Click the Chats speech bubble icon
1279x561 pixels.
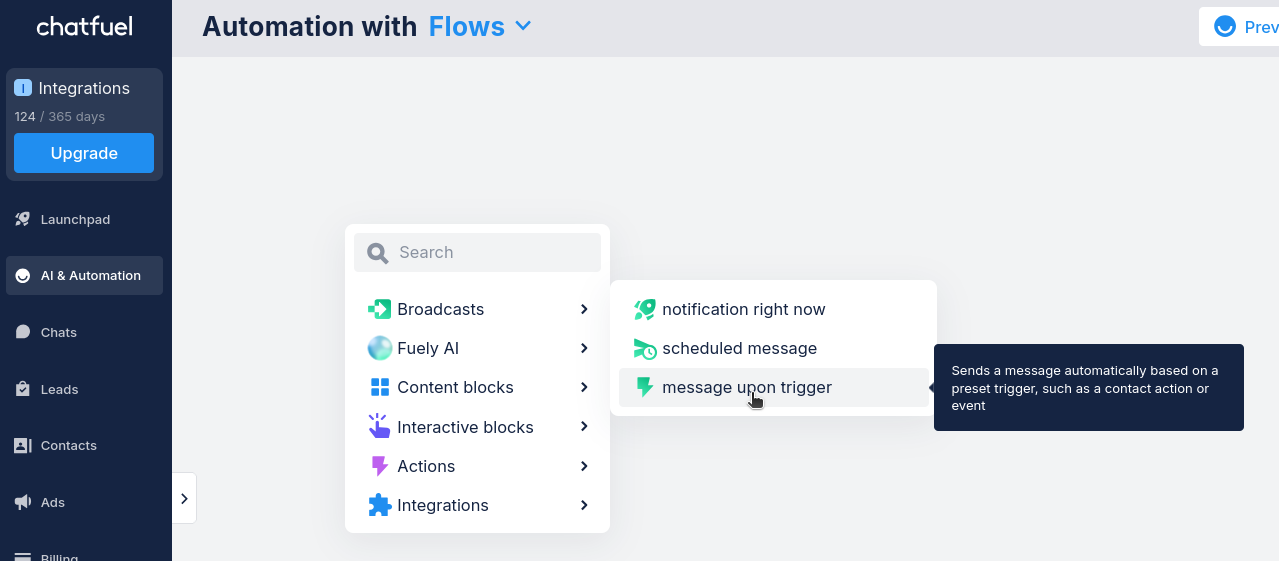23,332
